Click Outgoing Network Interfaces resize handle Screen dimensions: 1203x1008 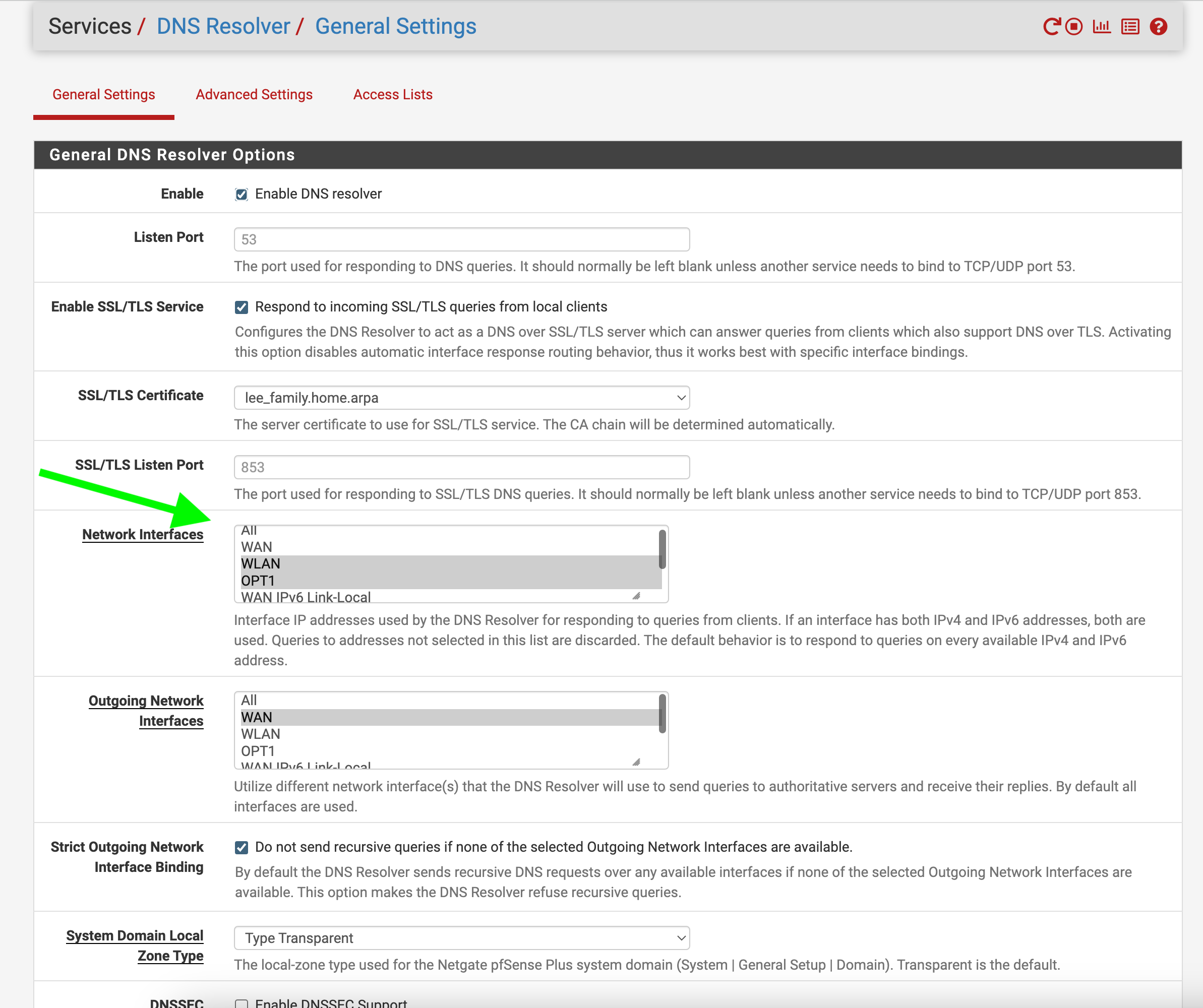(636, 762)
